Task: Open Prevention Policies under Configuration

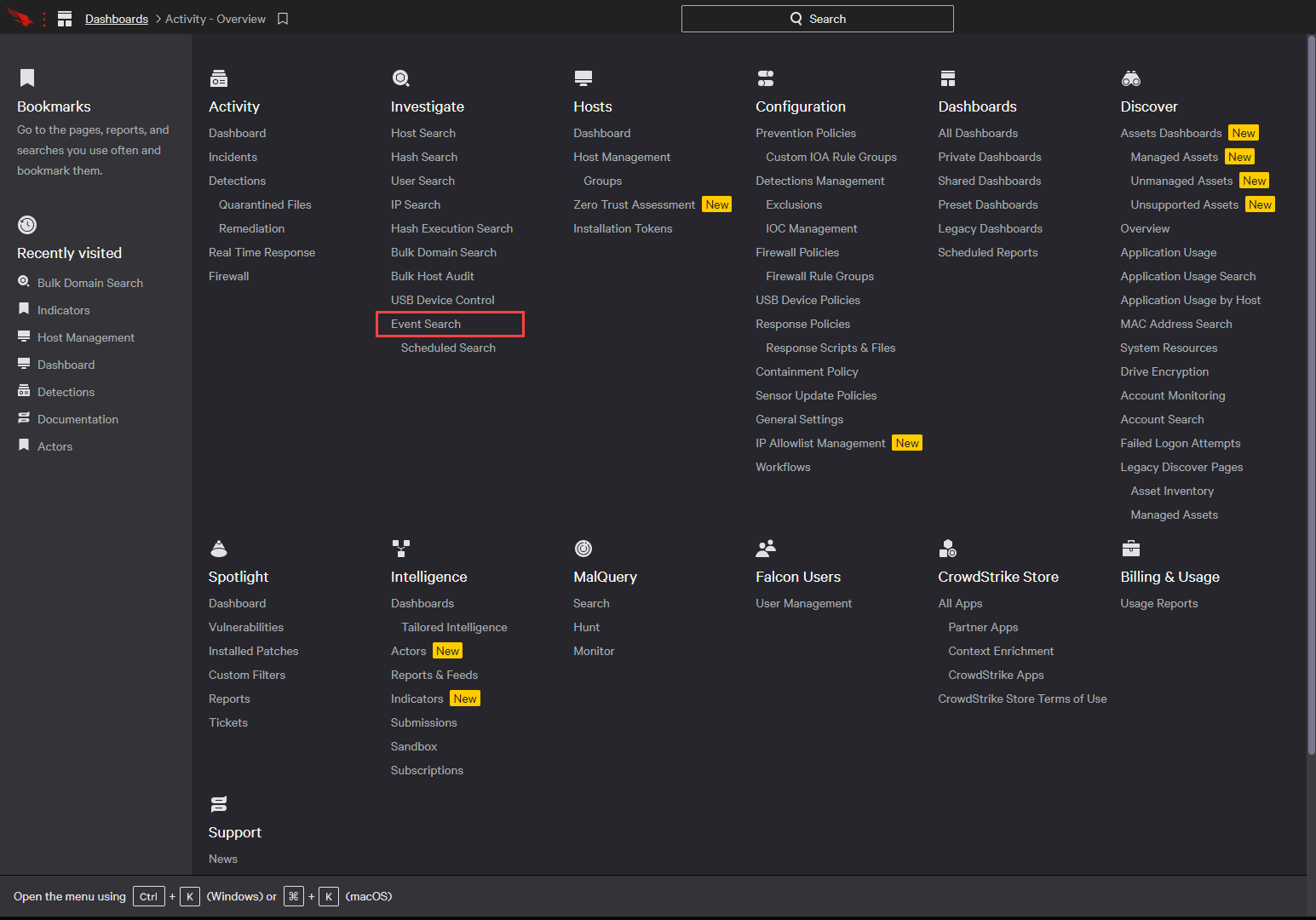Action: (x=806, y=133)
